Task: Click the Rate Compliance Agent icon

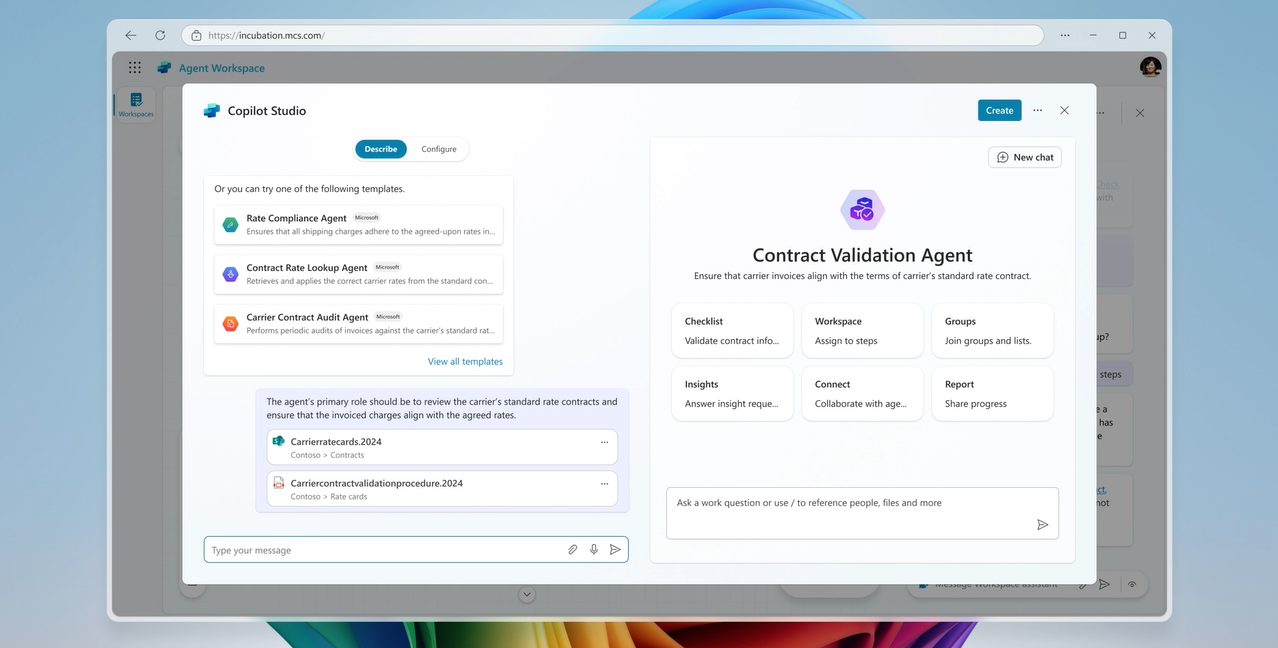Action: (x=230, y=224)
